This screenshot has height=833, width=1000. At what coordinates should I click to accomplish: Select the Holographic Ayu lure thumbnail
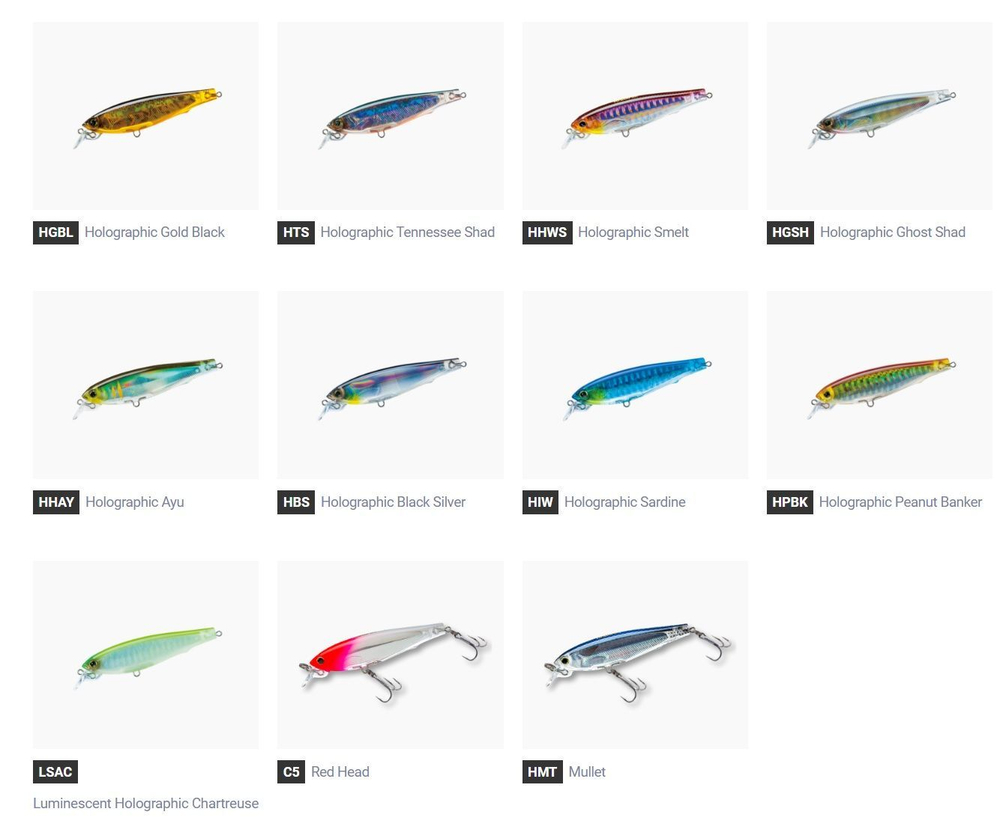[146, 385]
